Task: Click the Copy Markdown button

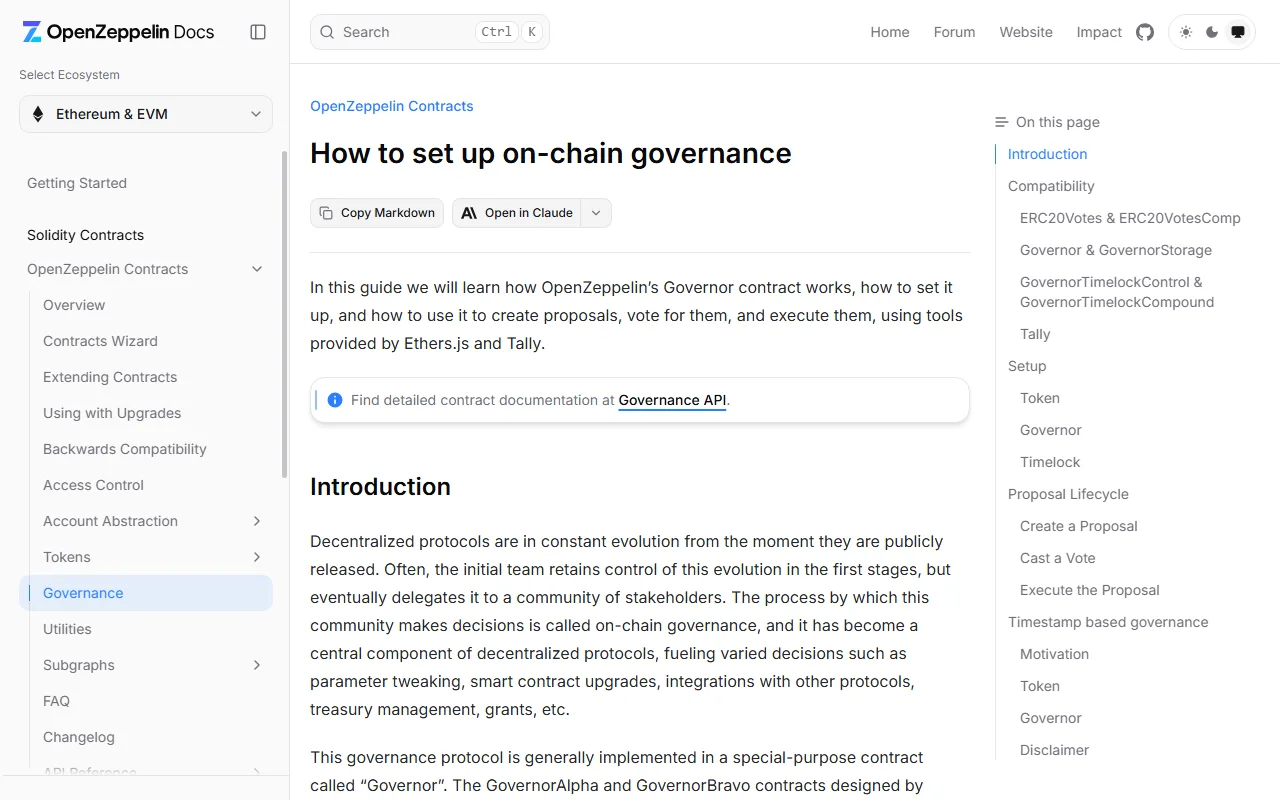Action: tap(377, 213)
